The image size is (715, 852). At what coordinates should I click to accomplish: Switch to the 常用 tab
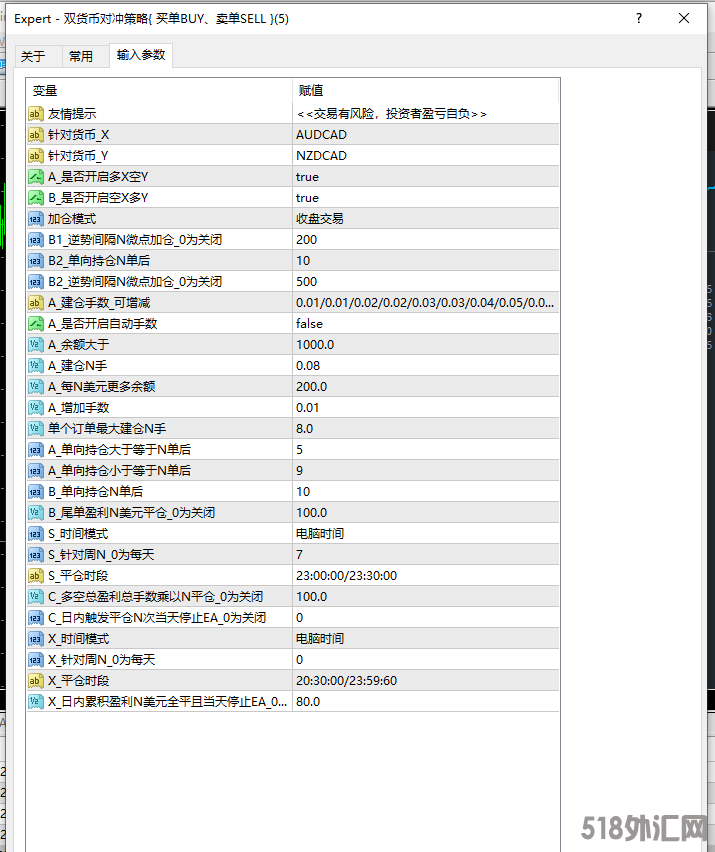[82, 56]
